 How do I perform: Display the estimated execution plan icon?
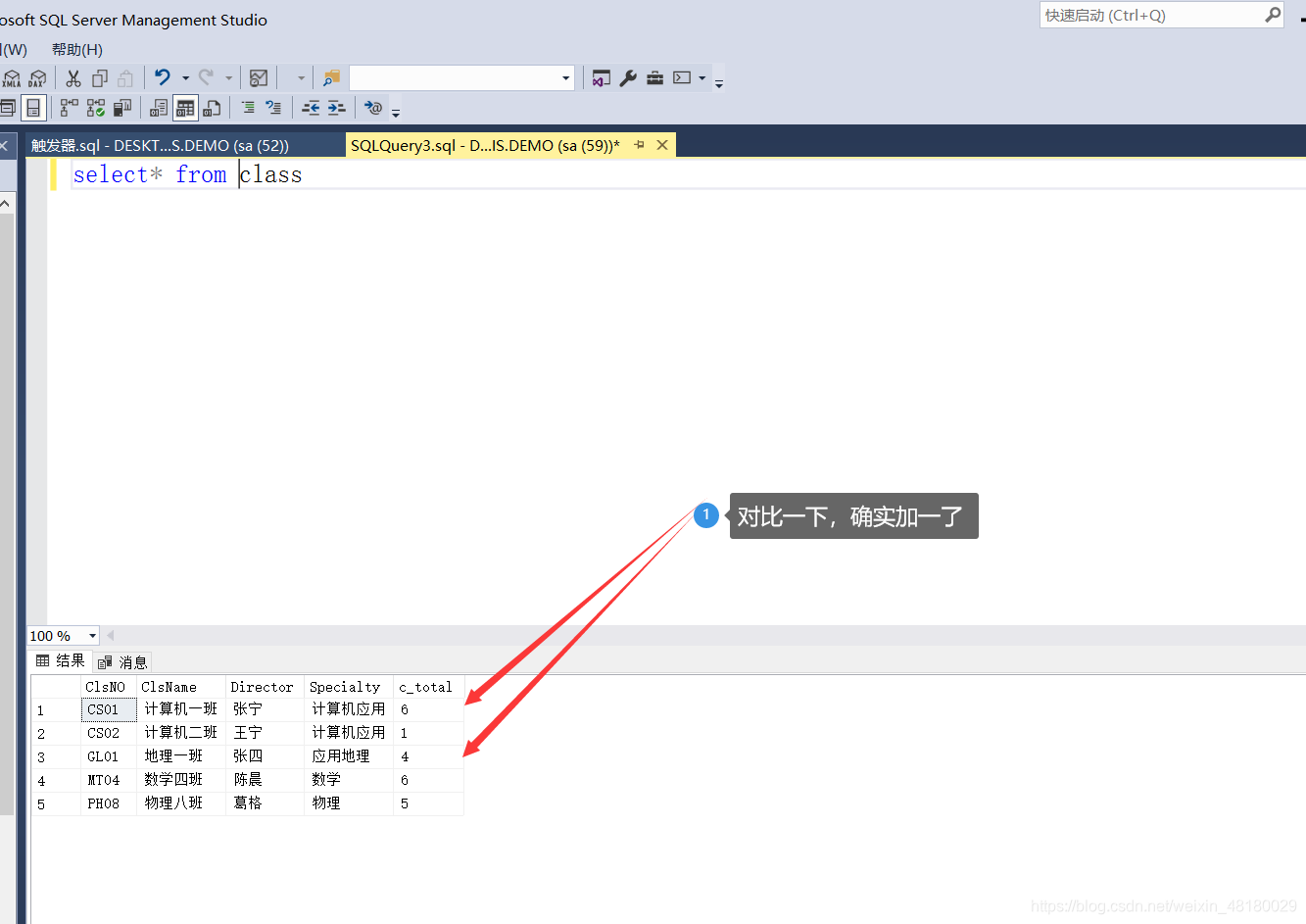point(70,108)
